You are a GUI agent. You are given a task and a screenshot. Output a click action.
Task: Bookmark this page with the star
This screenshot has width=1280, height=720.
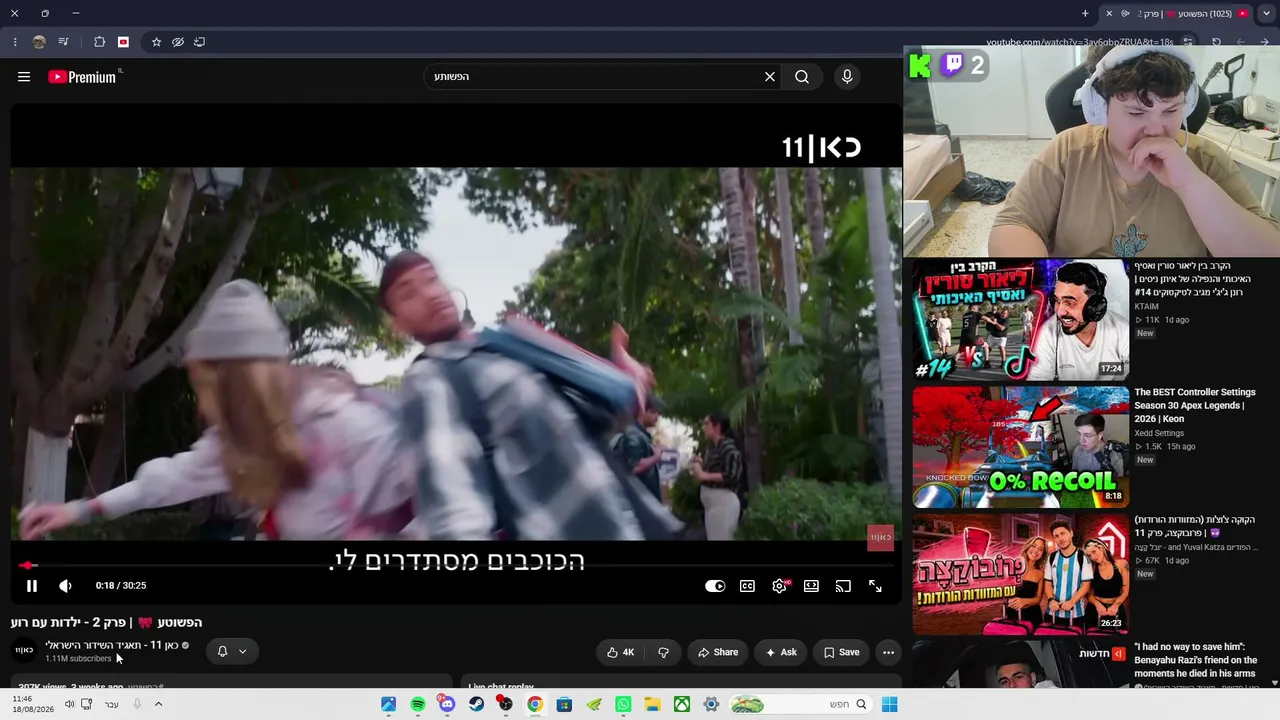point(156,42)
